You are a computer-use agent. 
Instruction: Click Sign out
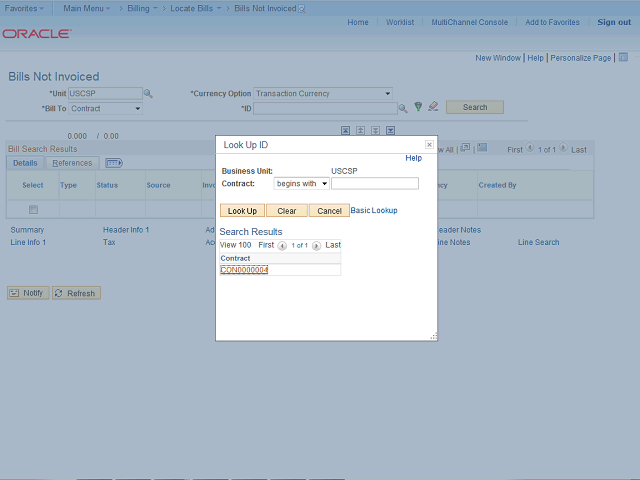coord(614,22)
